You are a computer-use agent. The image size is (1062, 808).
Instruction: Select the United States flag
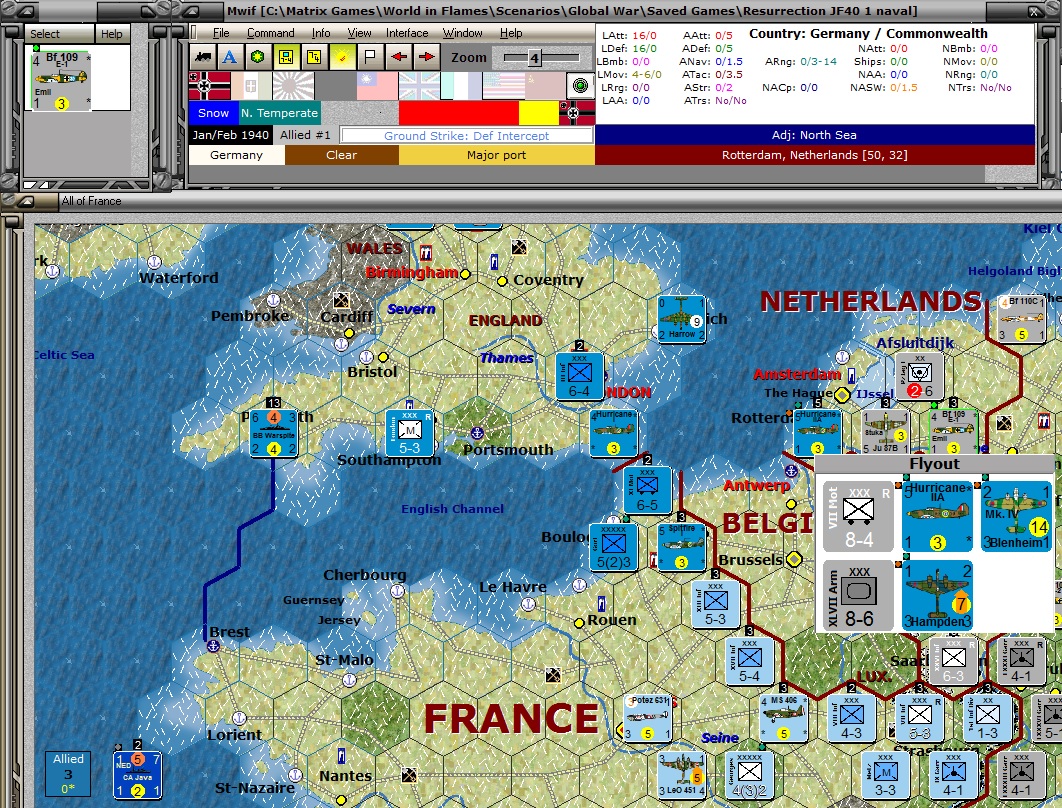point(503,86)
